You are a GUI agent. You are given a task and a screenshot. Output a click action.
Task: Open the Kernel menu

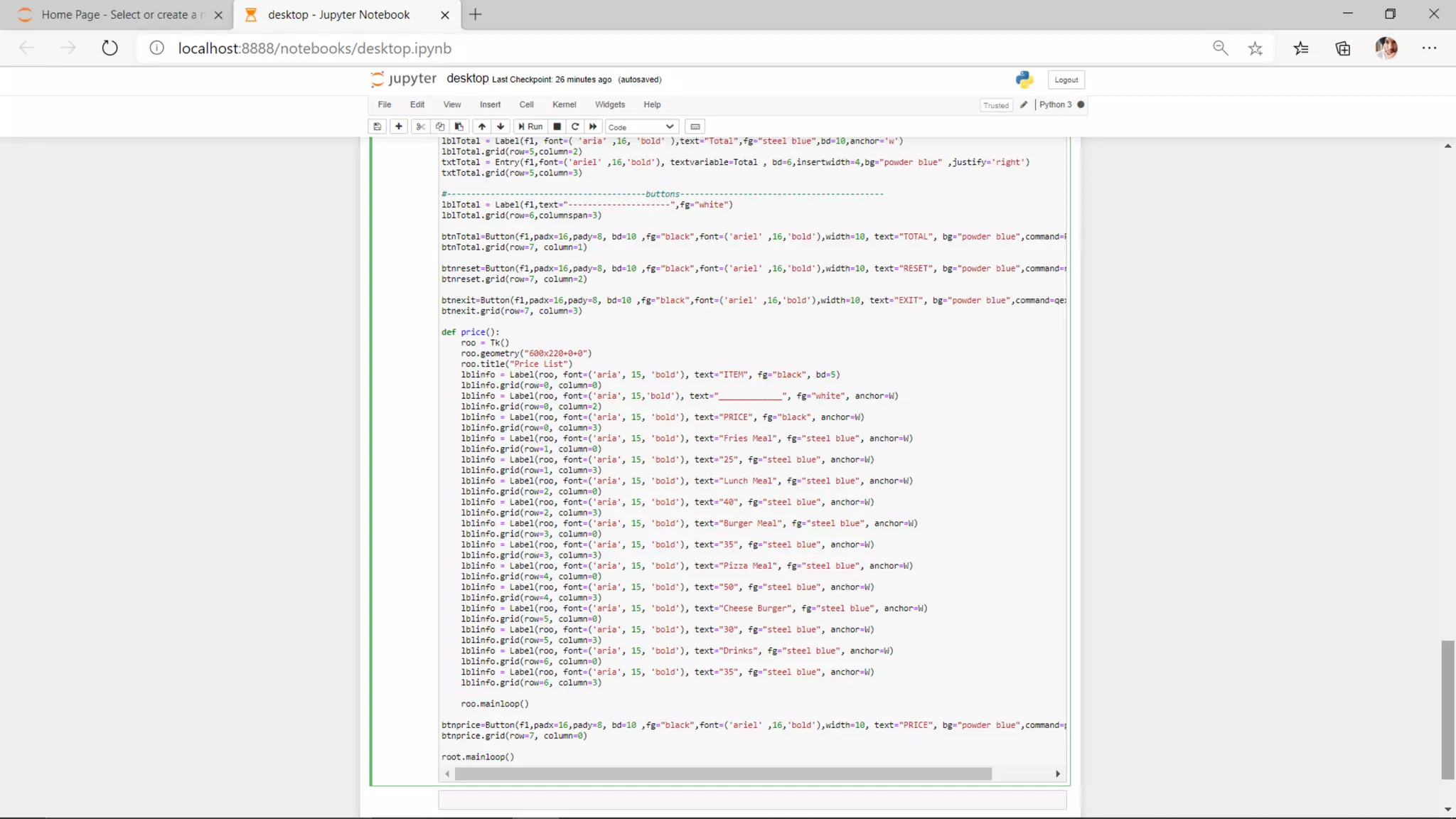(x=564, y=105)
